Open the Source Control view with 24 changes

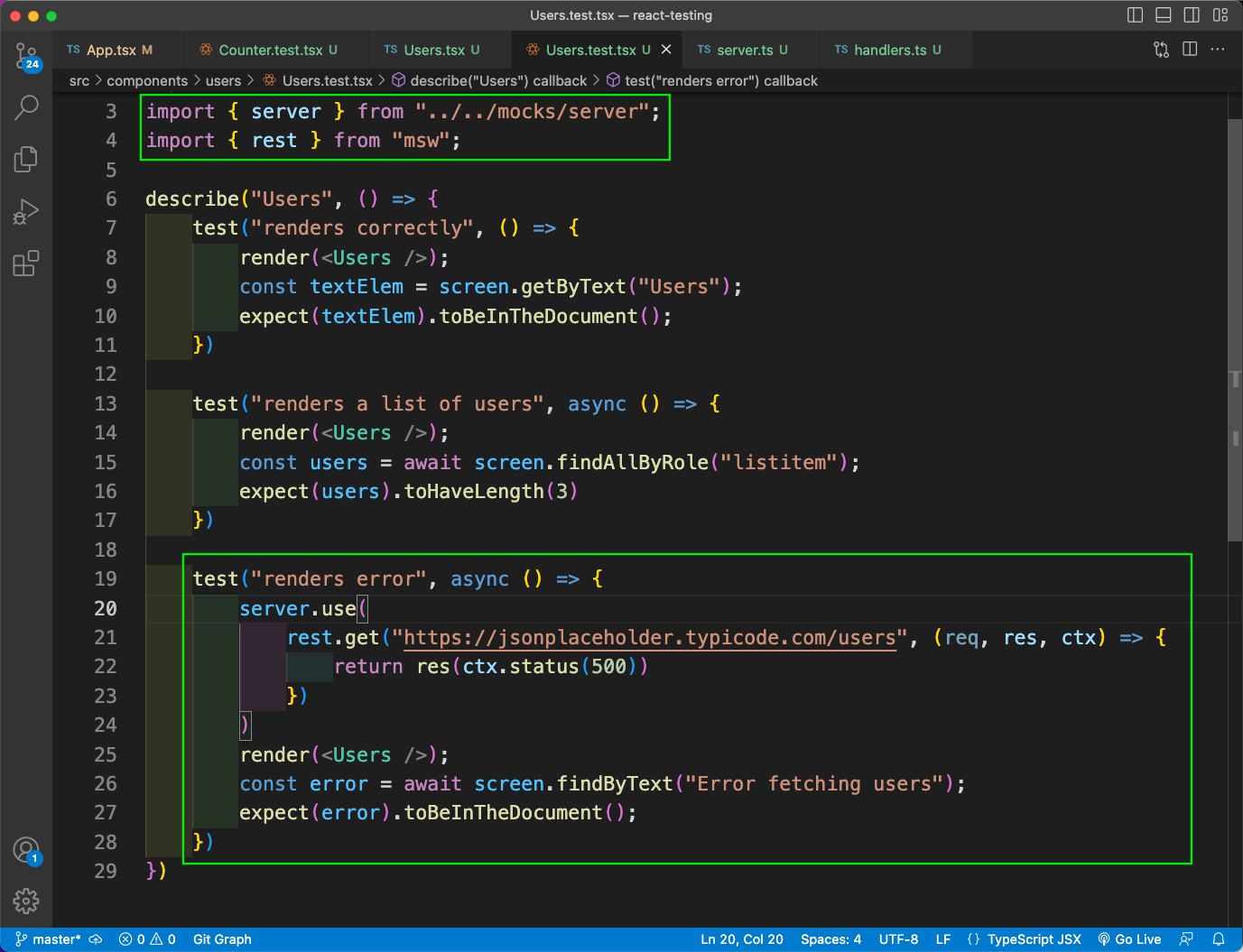coord(25,54)
